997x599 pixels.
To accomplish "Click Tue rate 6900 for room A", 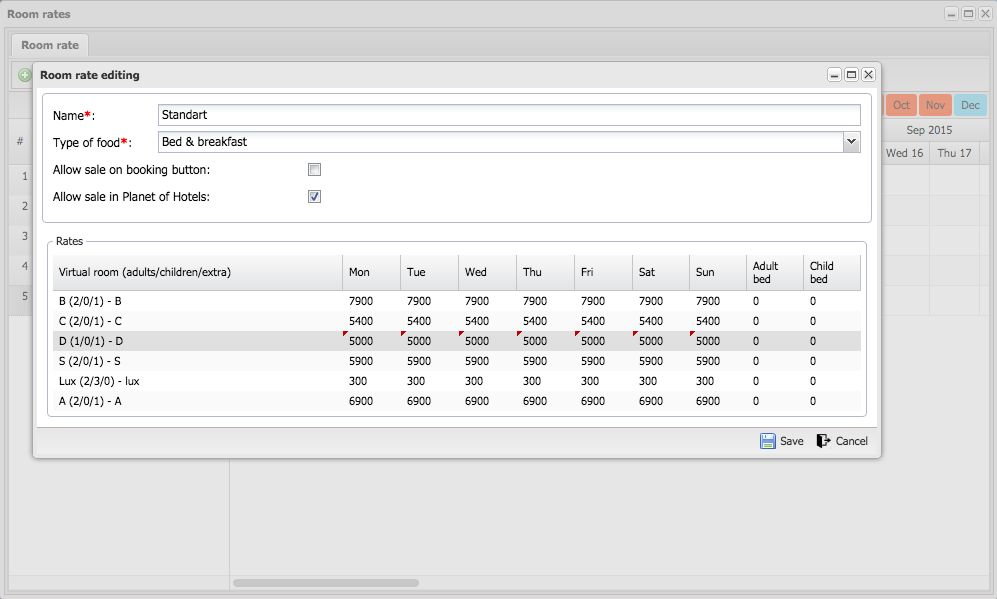I will [x=419, y=401].
